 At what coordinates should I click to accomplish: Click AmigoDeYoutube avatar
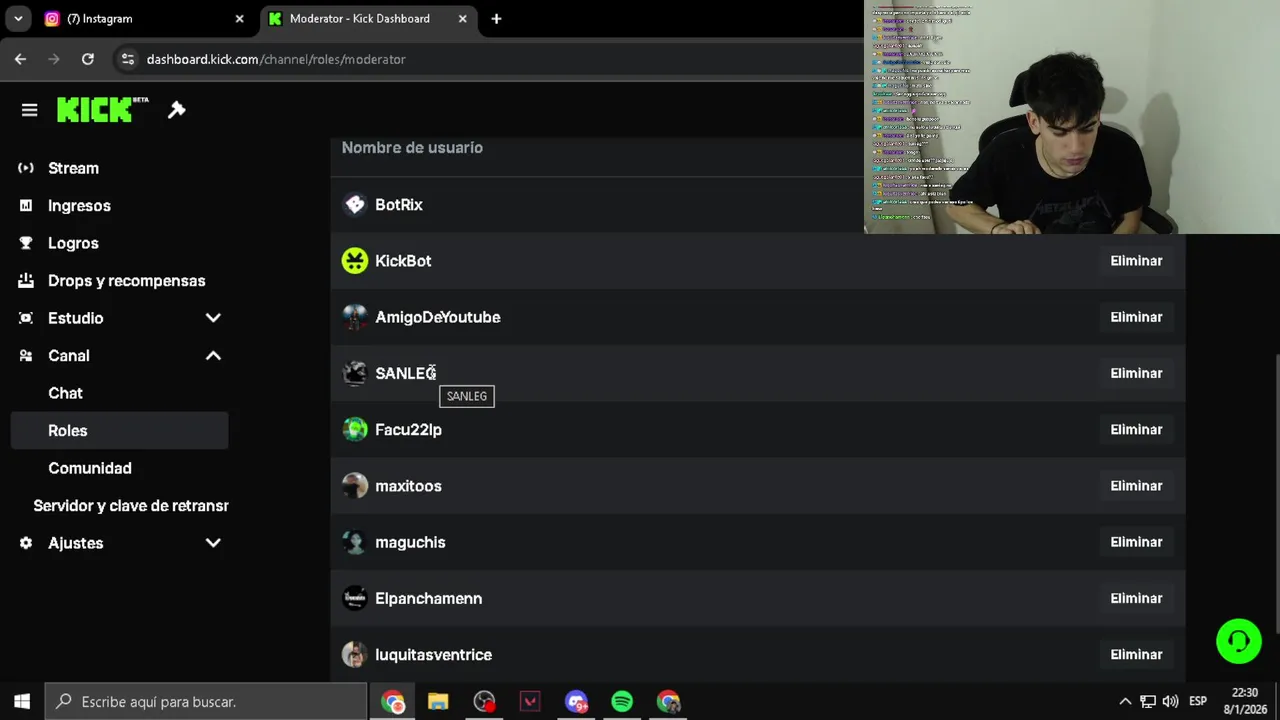(355, 317)
